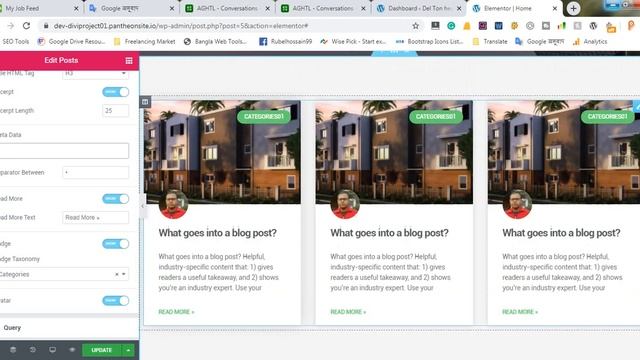Click the Meta Data input field

pos(64,151)
